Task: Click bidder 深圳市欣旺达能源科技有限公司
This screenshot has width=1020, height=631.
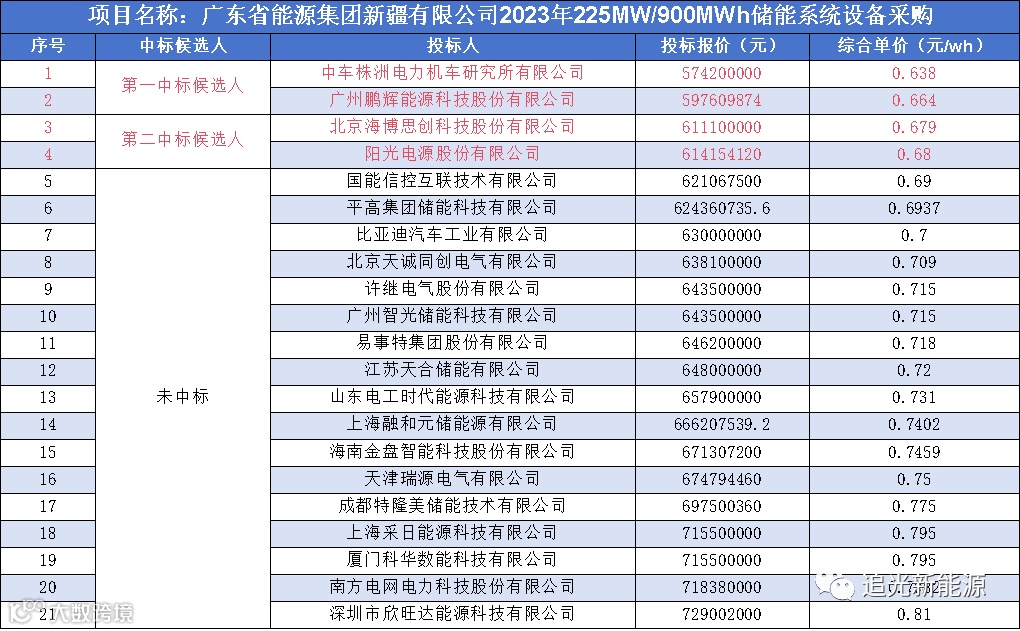Action: click(453, 613)
